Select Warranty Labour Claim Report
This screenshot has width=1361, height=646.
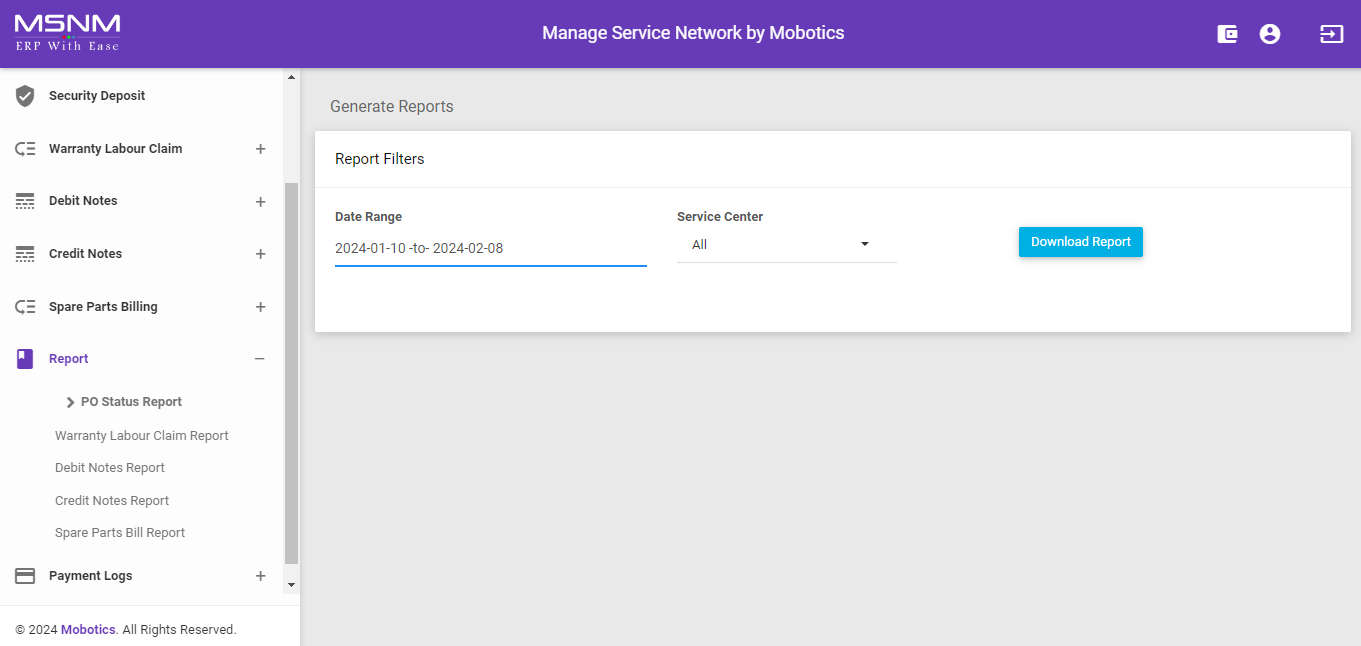(x=142, y=436)
